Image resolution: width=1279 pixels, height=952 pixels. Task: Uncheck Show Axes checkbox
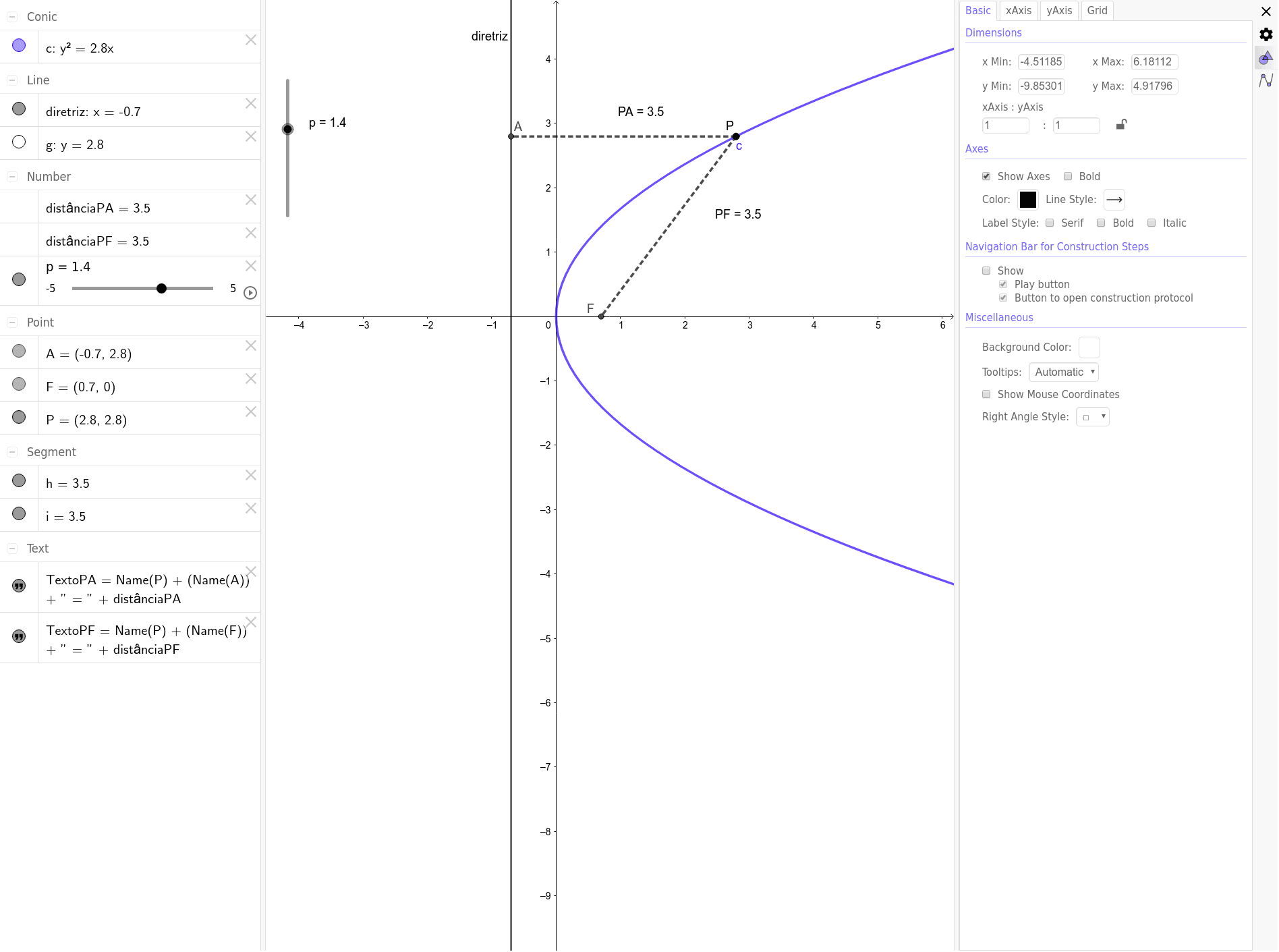(986, 176)
